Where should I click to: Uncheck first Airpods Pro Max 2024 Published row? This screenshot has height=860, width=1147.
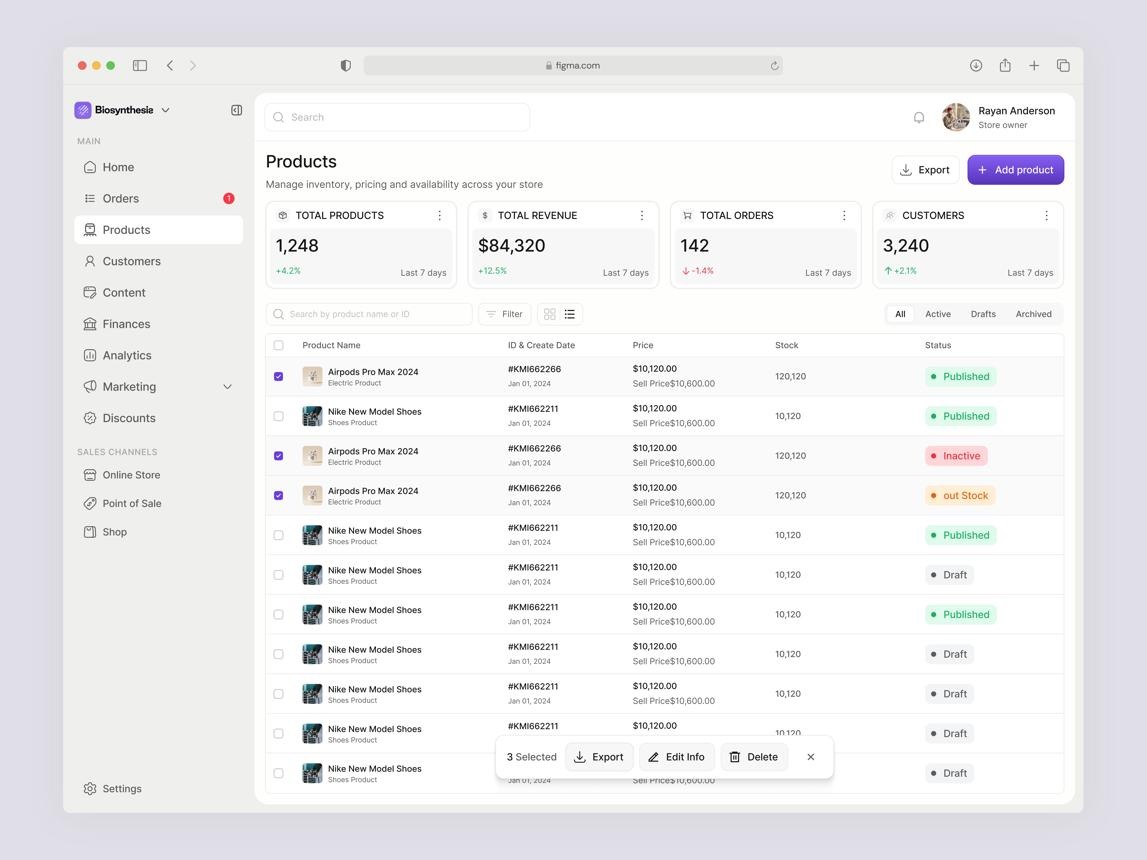pos(278,377)
